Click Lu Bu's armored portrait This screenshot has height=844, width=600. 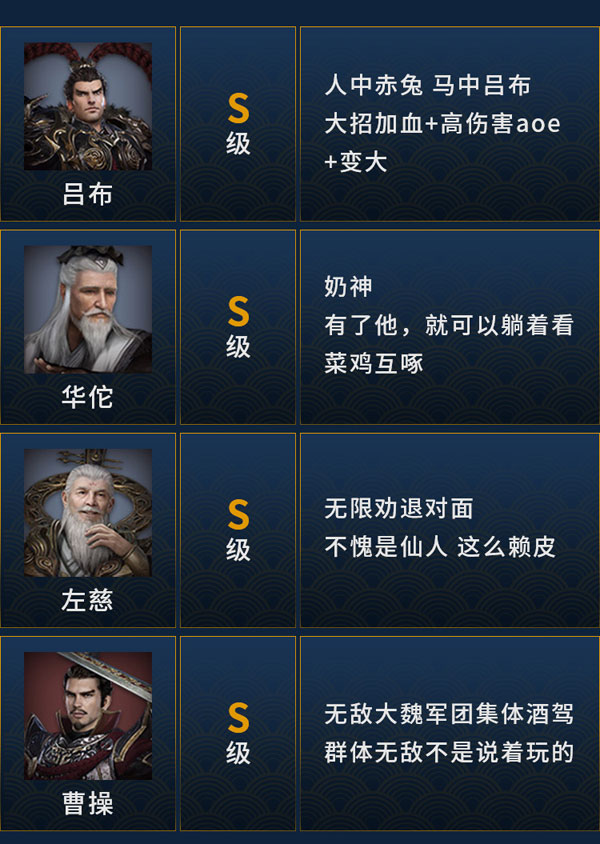tap(88, 106)
